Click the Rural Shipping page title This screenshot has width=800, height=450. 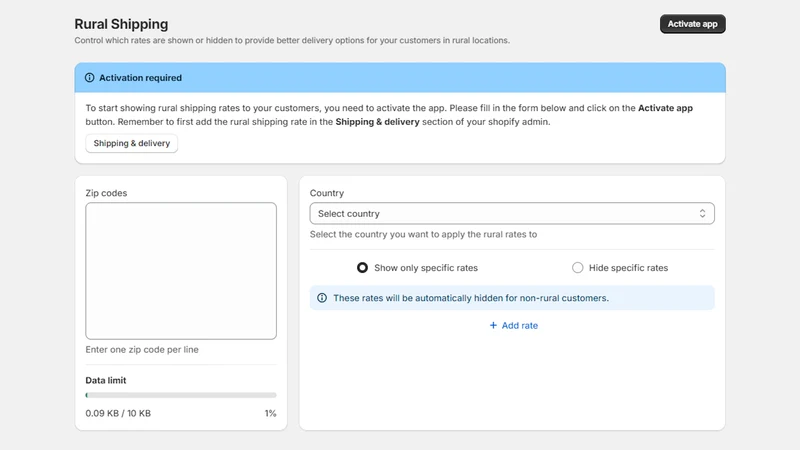coord(121,24)
